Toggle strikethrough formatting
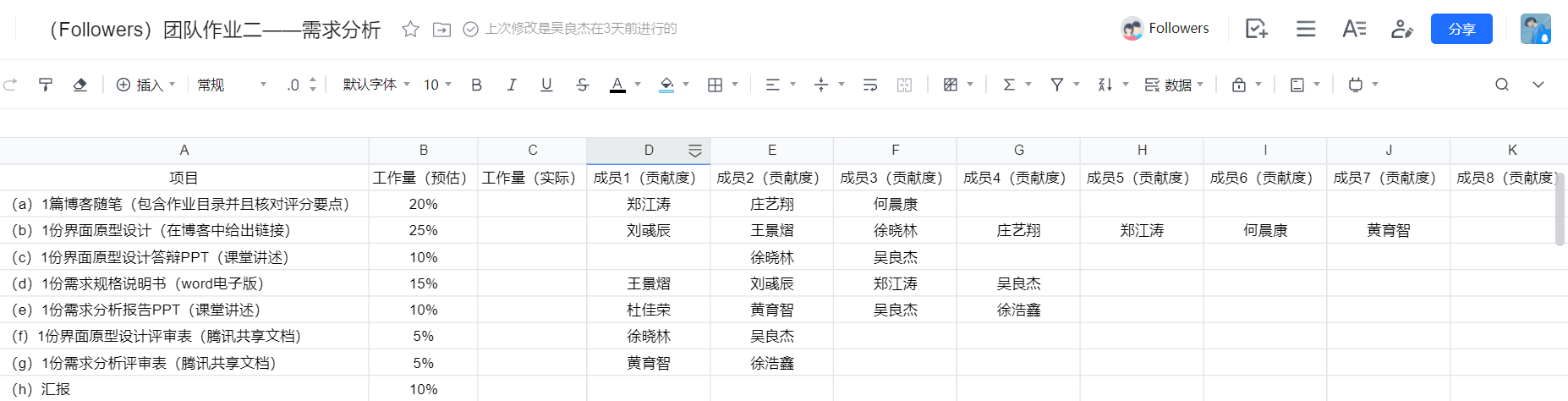The width and height of the screenshot is (1568, 401). tap(582, 85)
